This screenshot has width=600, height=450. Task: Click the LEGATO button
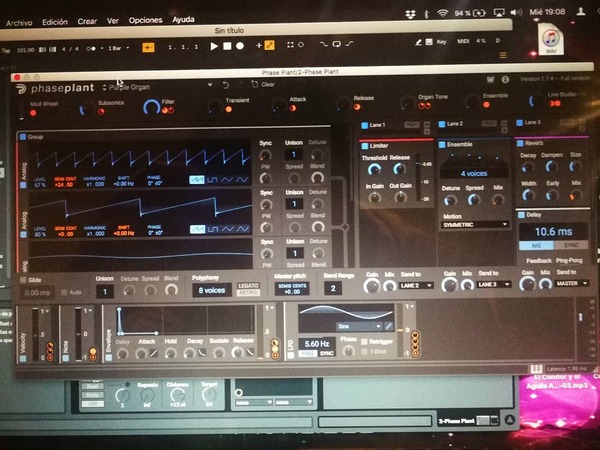(248, 285)
